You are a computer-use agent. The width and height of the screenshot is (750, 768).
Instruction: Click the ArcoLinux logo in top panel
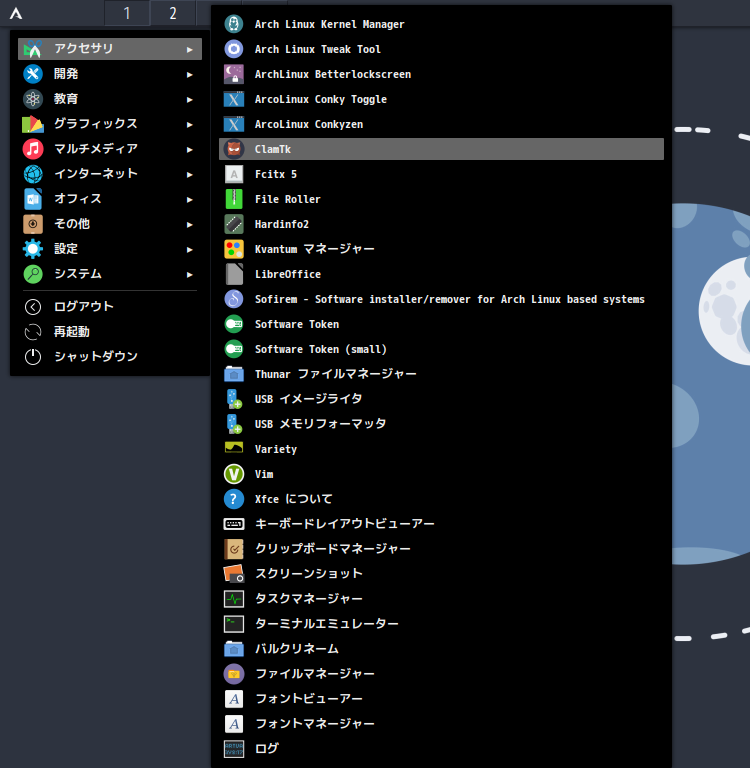pyautogui.click(x=16, y=14)
